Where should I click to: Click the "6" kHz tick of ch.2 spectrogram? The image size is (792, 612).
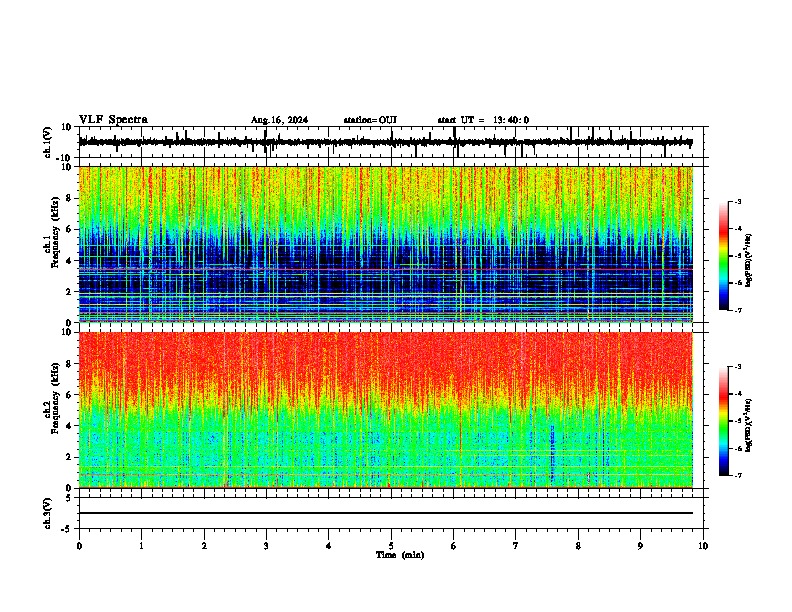pos(69,395)
